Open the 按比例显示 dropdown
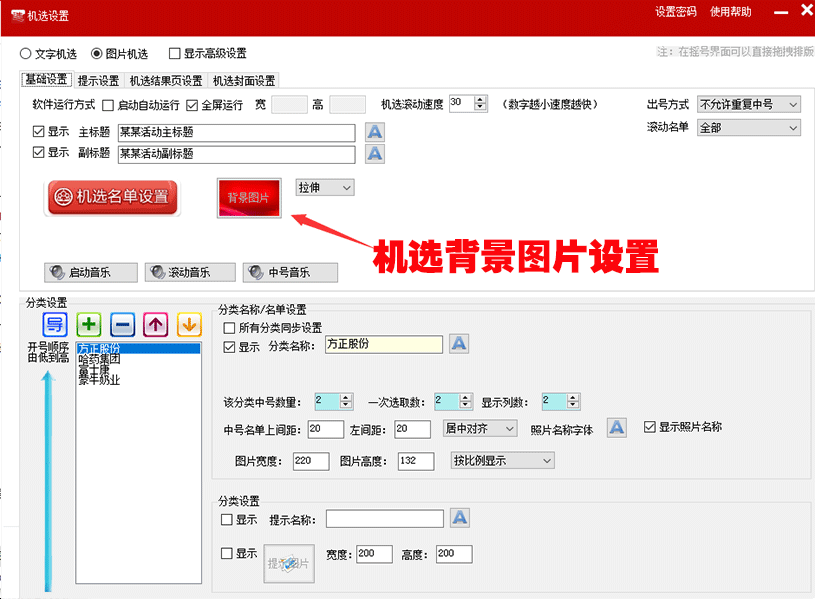 click(502, 460)
